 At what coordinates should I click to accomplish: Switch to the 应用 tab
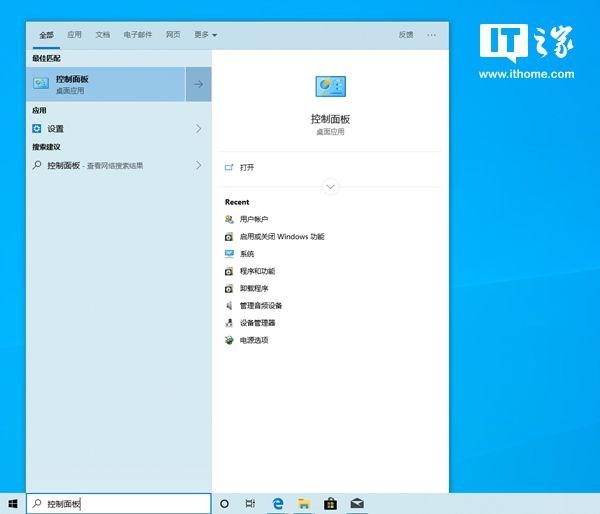click(x=74, y=35)
